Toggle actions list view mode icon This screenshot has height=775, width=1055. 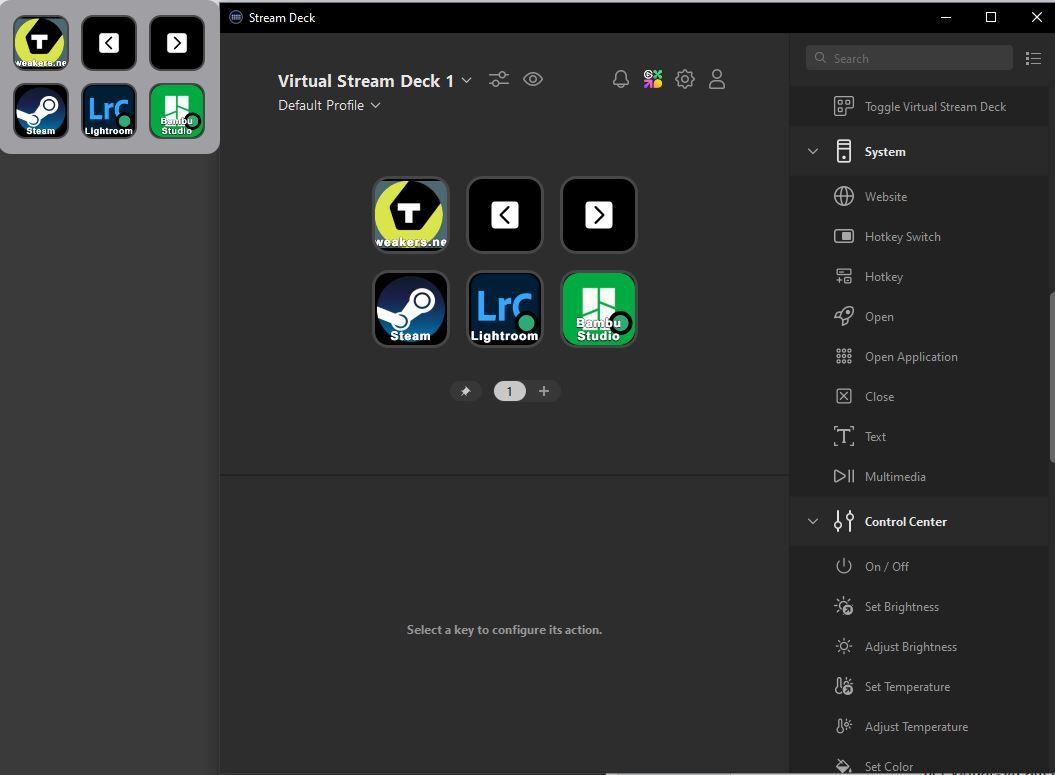tap(1033, 59)
